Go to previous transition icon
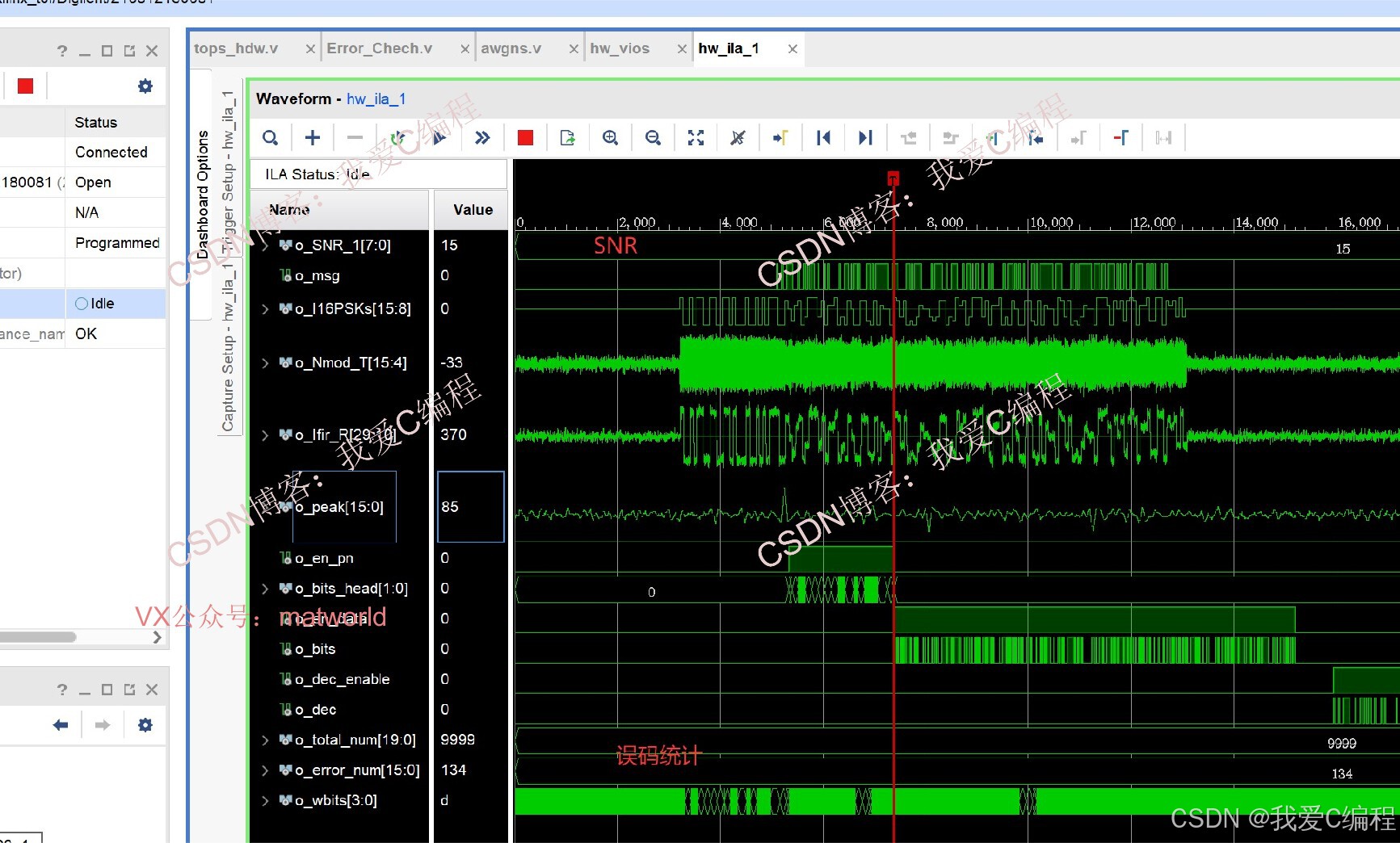This screenshot has width=1400, height=843. point(908,138)
